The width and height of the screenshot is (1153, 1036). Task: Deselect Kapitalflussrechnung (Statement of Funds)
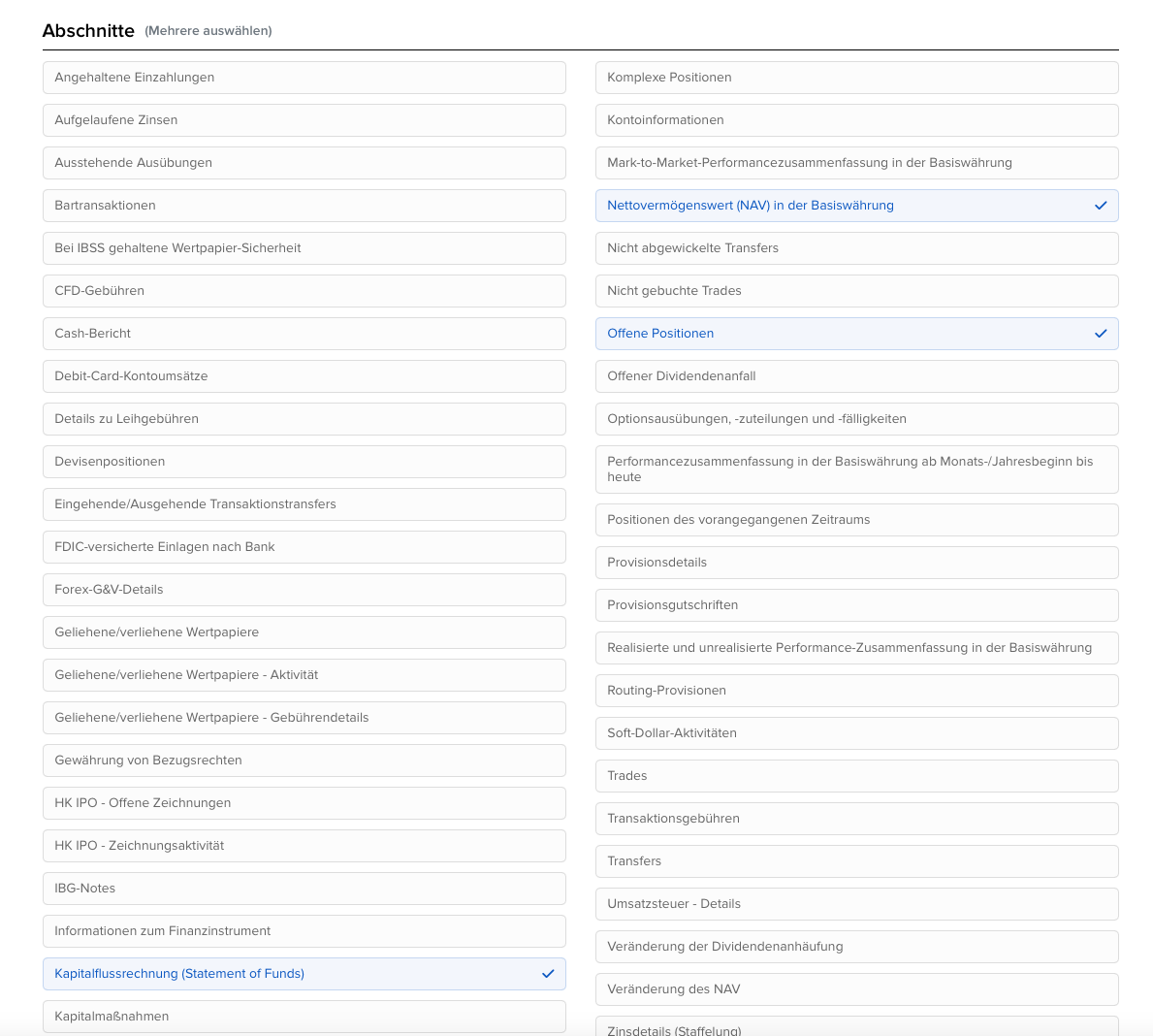click(304, 974)
